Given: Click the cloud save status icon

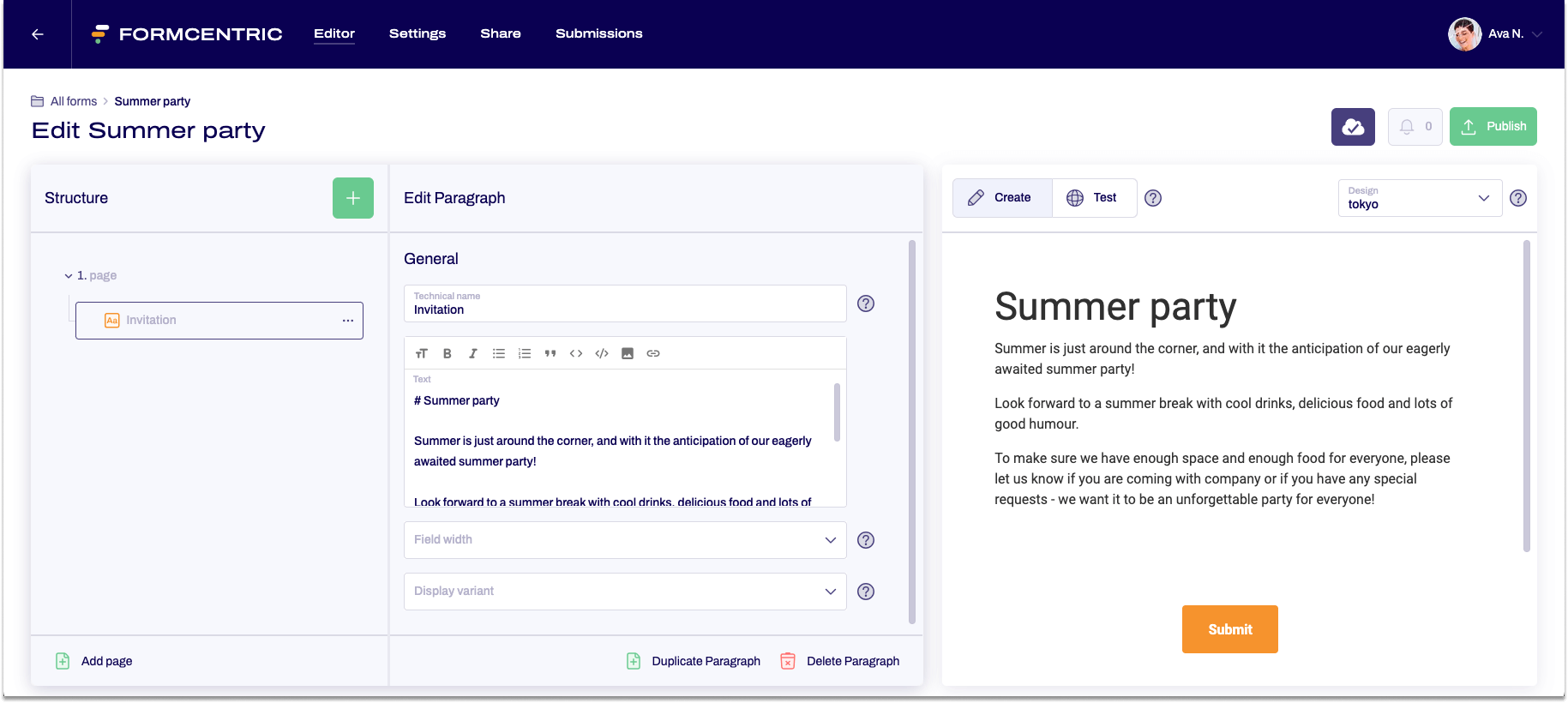Looking at the screenshot, I should (x=1352, y=127).
